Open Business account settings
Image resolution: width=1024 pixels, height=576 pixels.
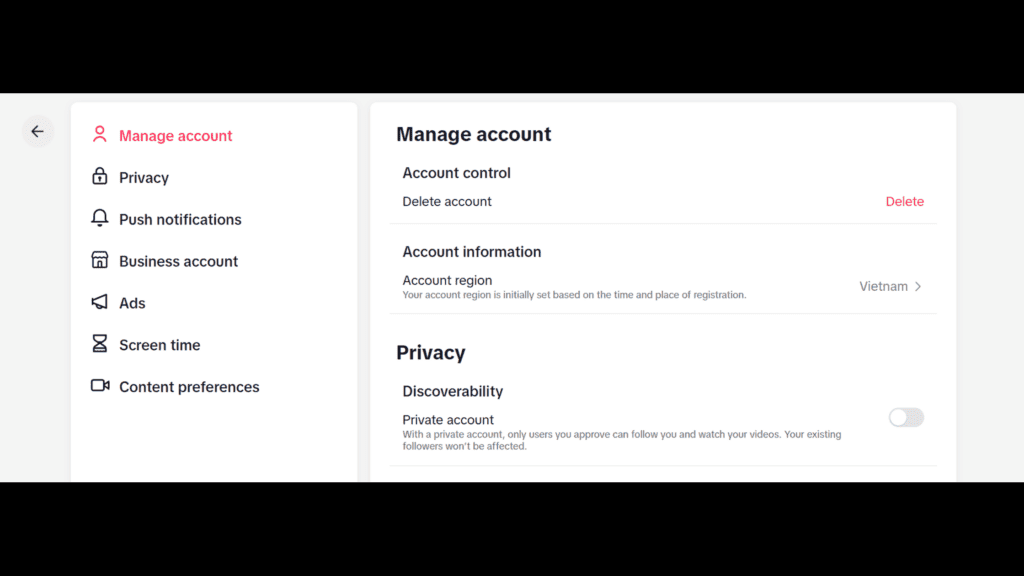pos(178,261)
